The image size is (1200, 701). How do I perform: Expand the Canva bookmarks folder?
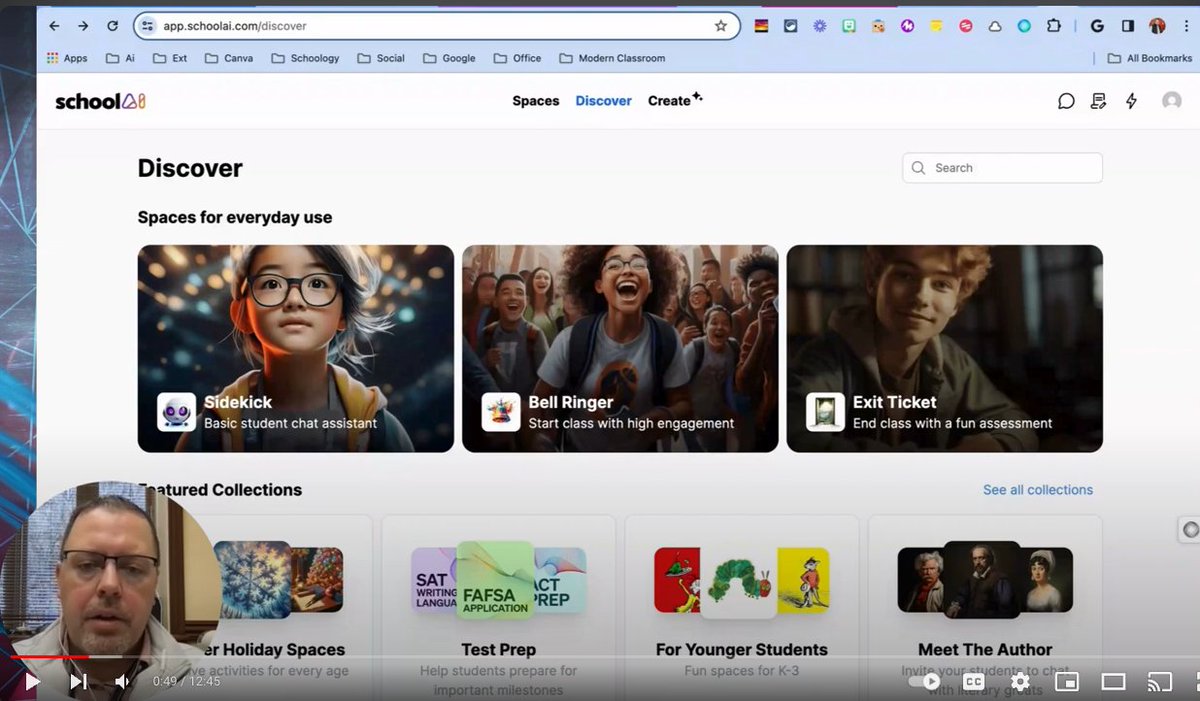229,58
